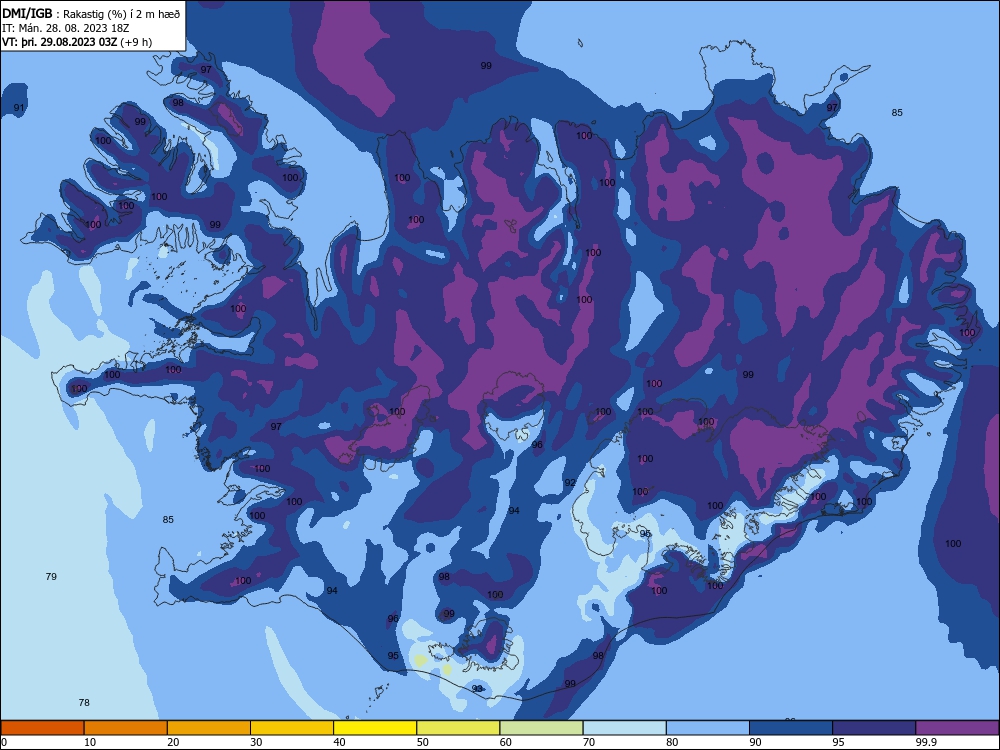
Task: Click the legend scale label 99.9
Action: pyautogui.click(x=925, y=742)
